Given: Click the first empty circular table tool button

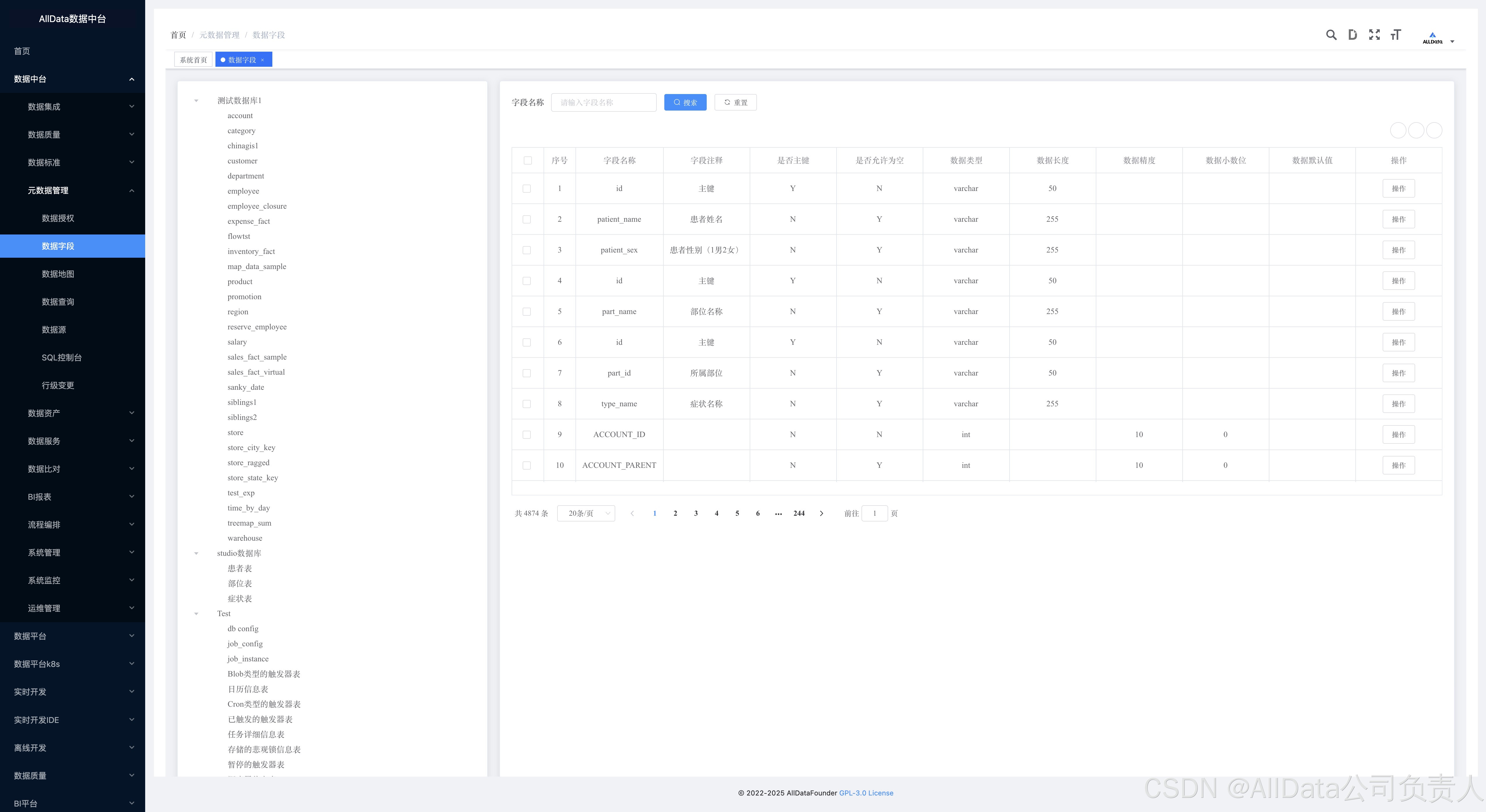Looking at the screenshot, I should (1398, 130).
